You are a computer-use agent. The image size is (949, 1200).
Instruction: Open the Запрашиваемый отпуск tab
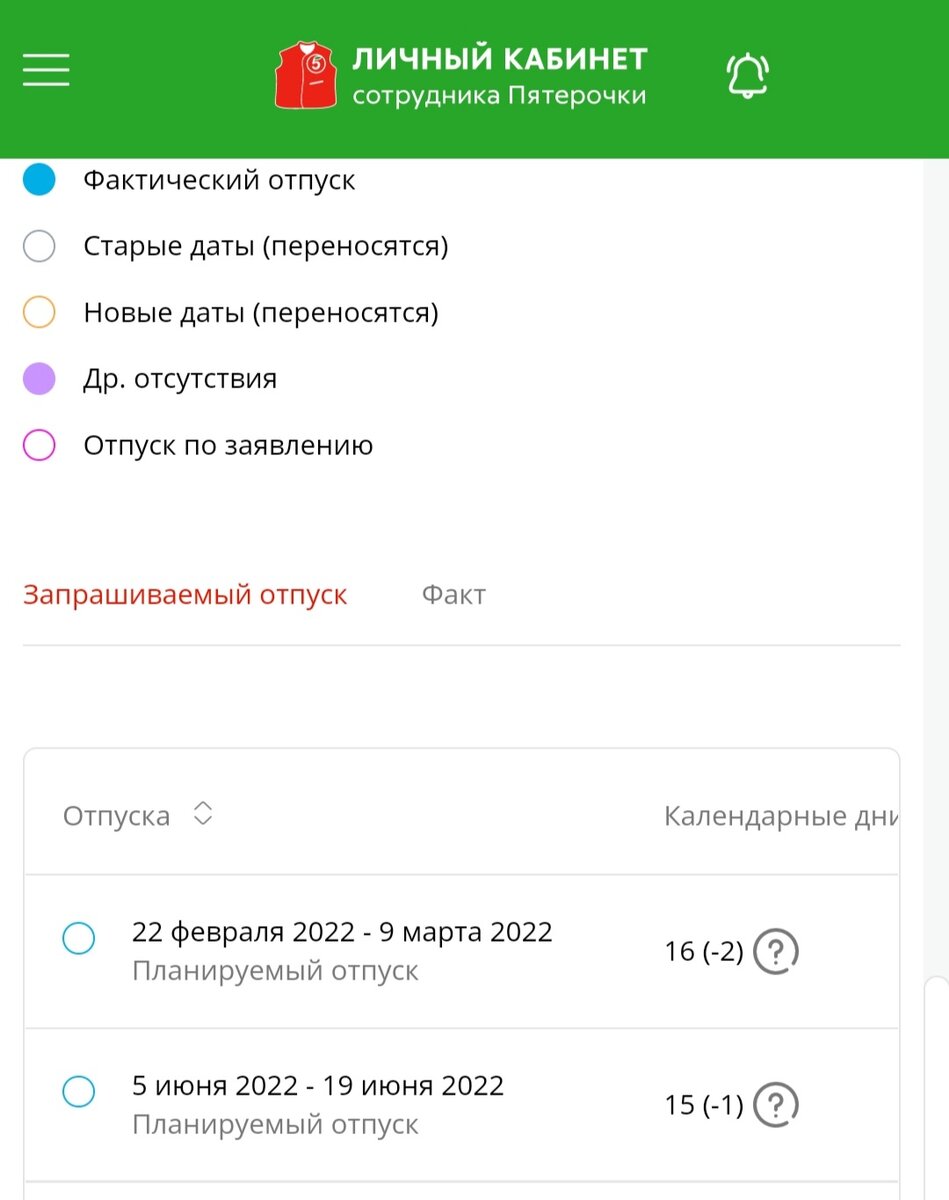point(186,594)
